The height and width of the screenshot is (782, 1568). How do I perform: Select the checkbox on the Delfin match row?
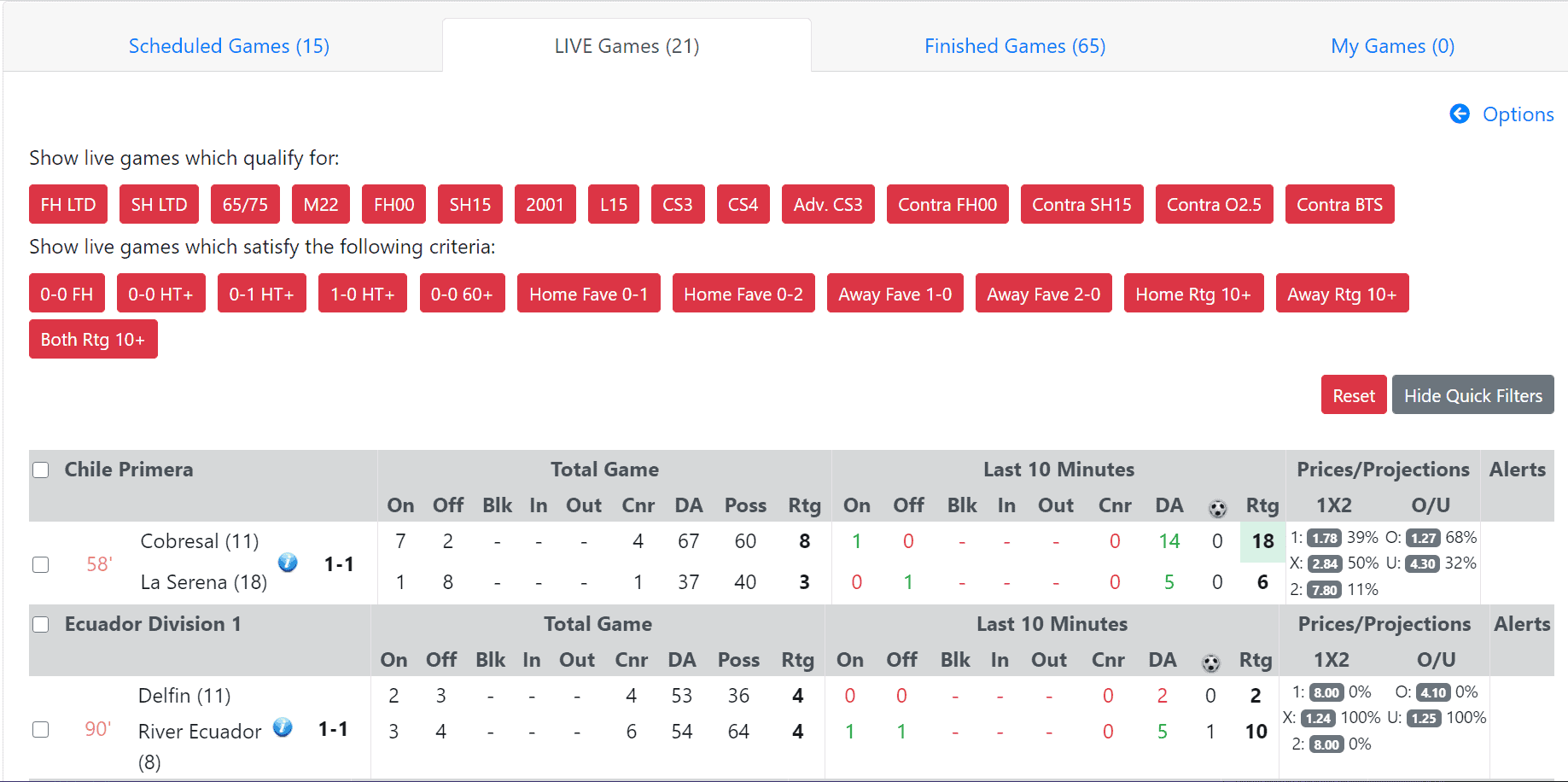(x=40, y=730)
